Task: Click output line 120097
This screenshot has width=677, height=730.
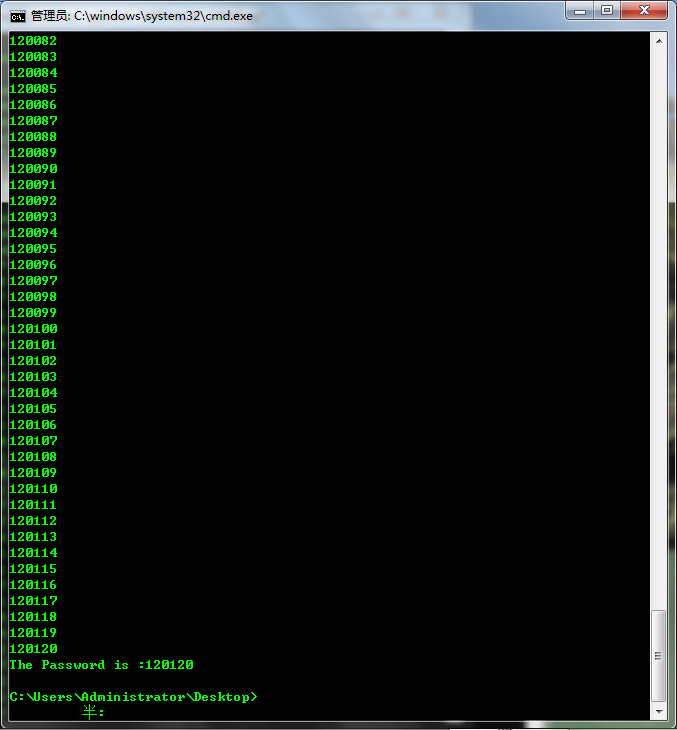Action: (33, 281)
